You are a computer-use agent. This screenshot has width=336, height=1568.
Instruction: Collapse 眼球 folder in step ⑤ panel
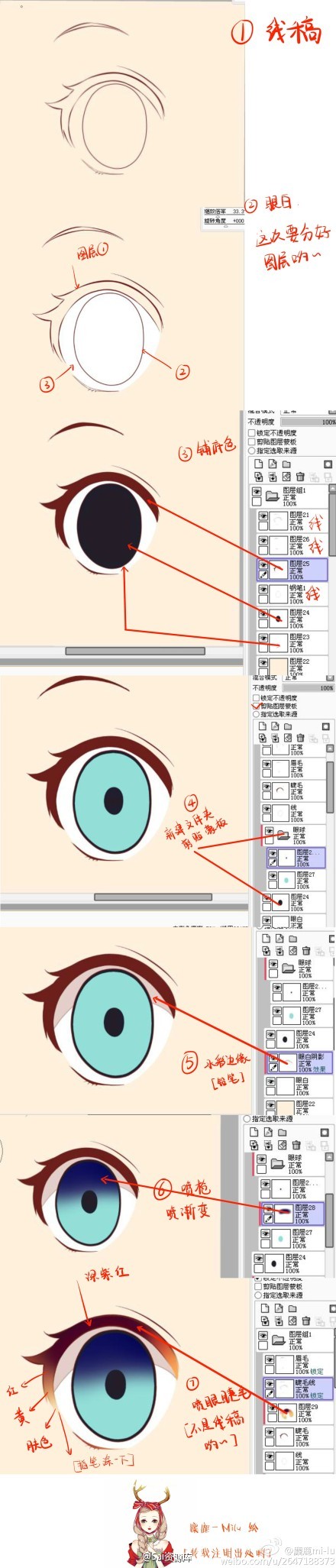287,968
